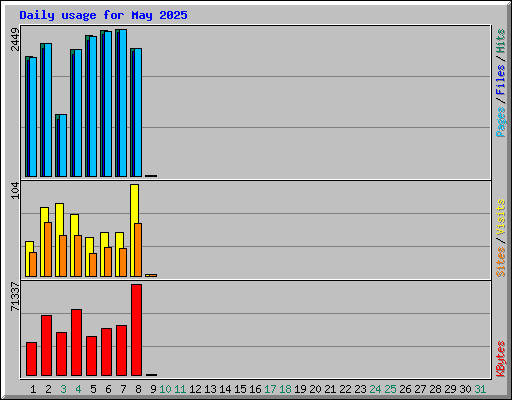Viewport: 512px width, 400px height.
Task: Click the yellow visits bar for day 3
Action: point(59,240)
